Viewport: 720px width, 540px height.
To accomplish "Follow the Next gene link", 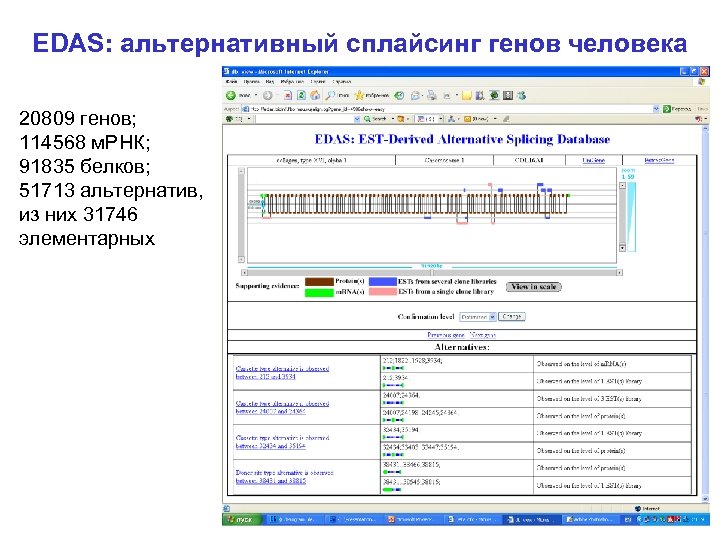I will click(483, 335).
